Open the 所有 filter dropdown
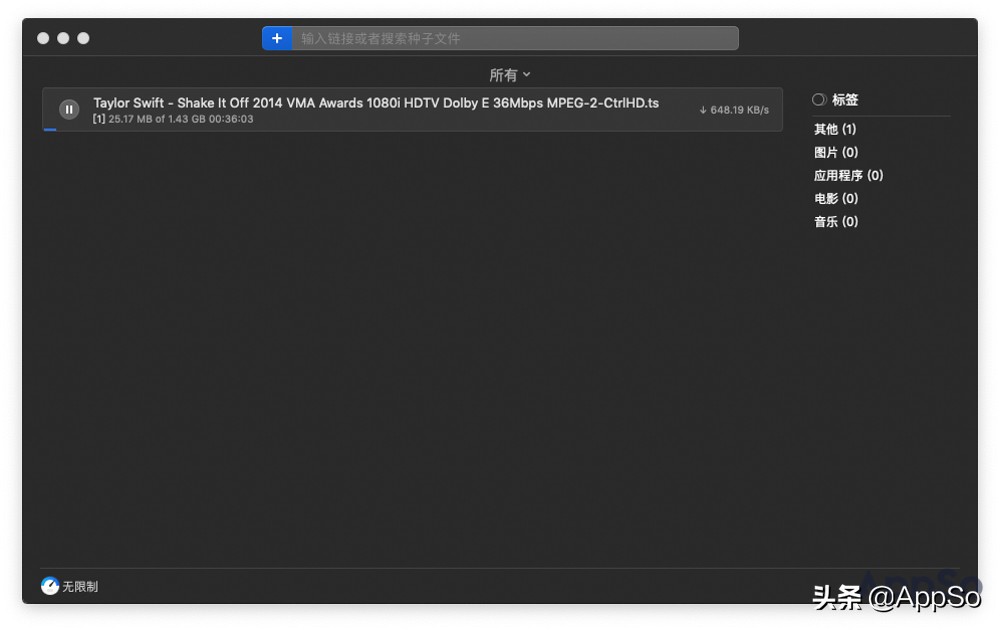This screenshot has width=1000, height=630. click(x=509, y=74)
